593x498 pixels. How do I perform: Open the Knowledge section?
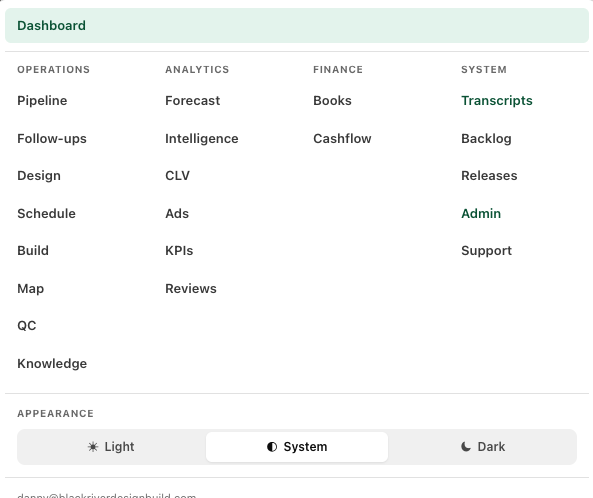point(52,363)
